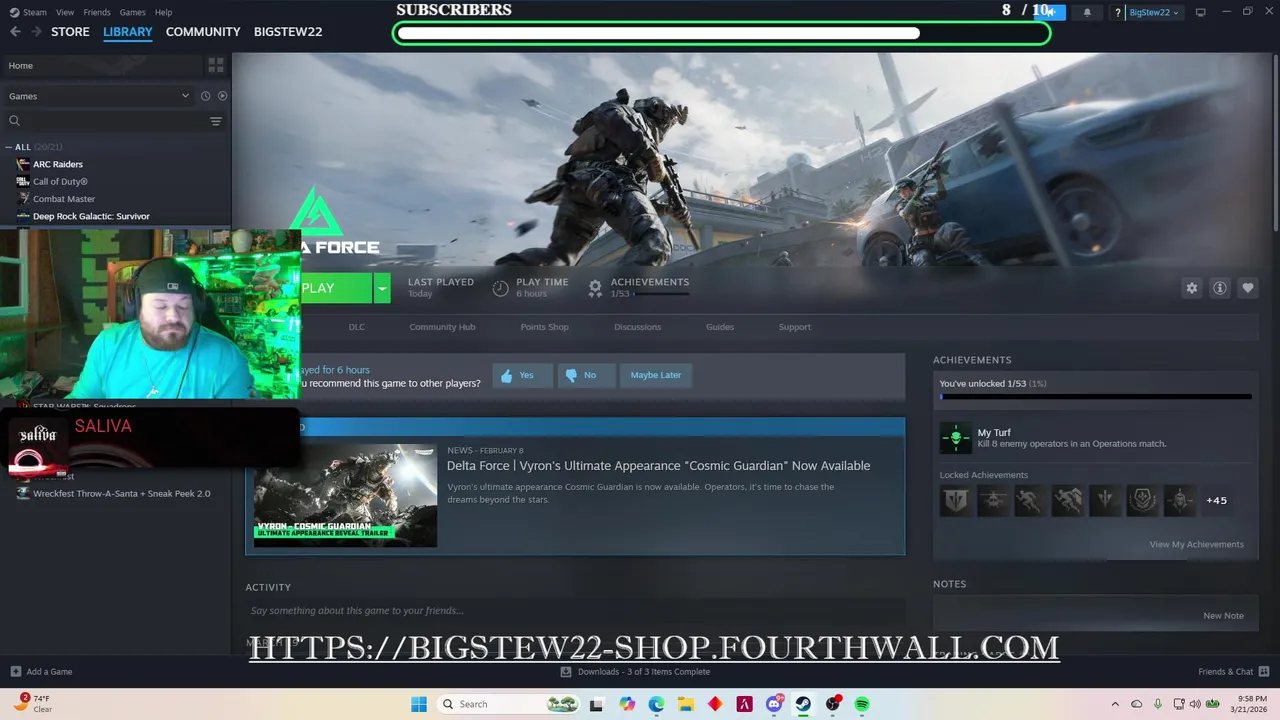Open Spotify from the taskbar
This screenshot has width=1280, height=720.
(x=862, y=704)
